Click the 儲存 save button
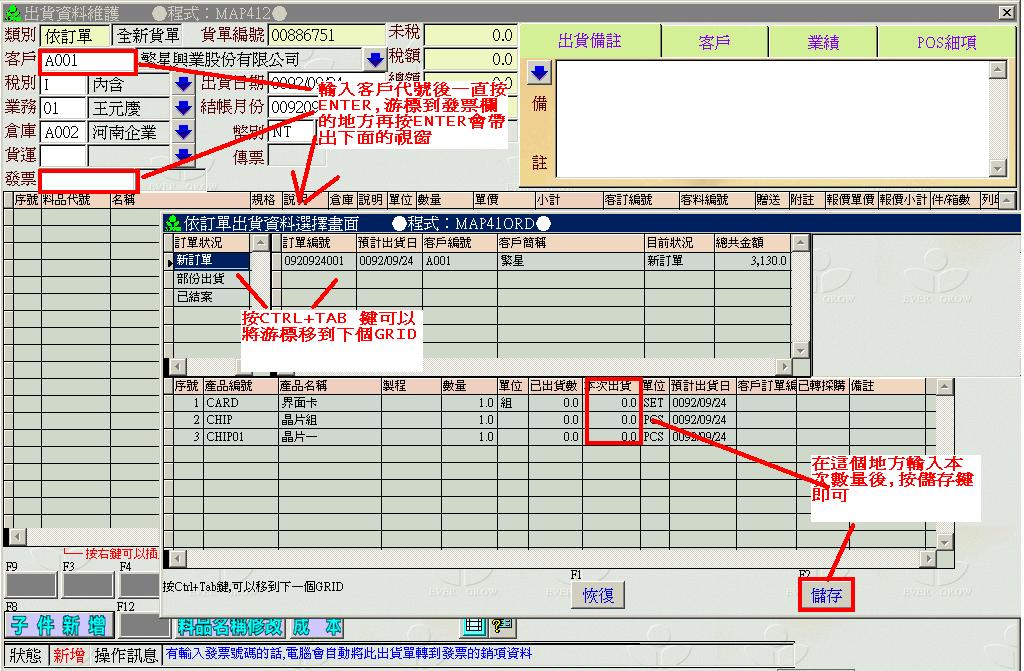The image size is (1024, 671). coord(826,596)
